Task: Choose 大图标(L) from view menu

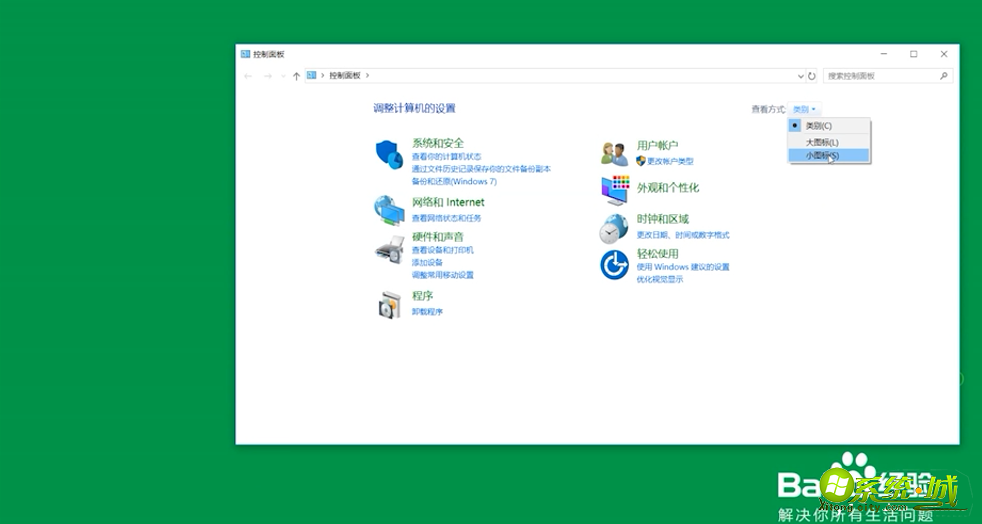Action: point(829,142)
